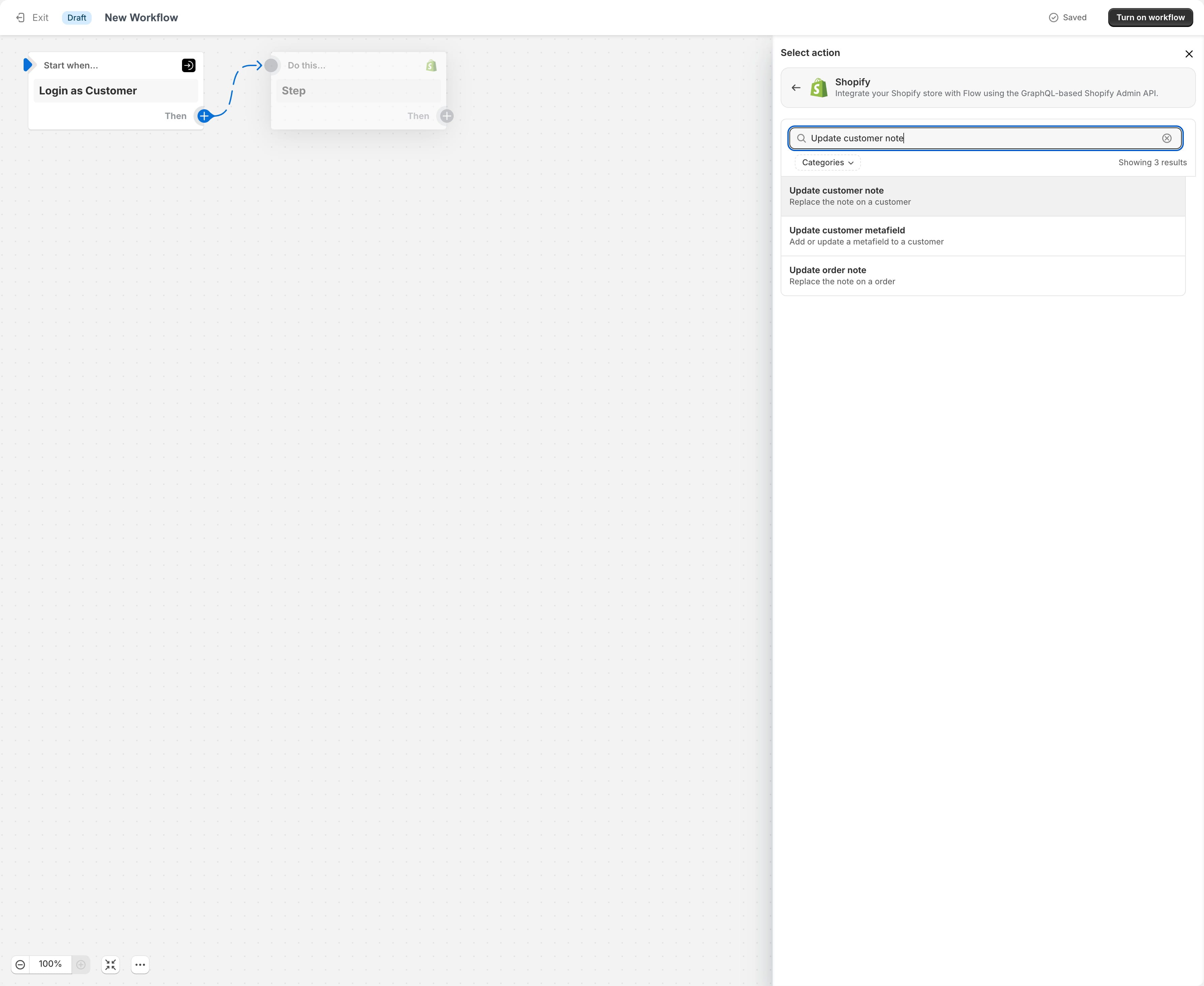This screenshot has height=986, width=1204.
Task: Turn on workflow
Action: (1150, 17)
